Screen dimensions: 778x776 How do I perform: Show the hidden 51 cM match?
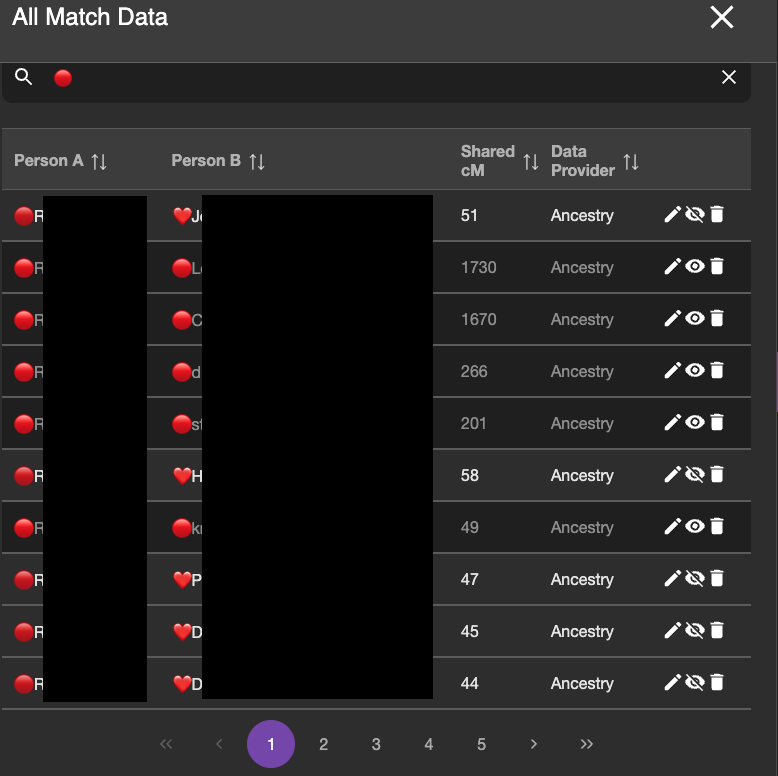coord(695,215)
